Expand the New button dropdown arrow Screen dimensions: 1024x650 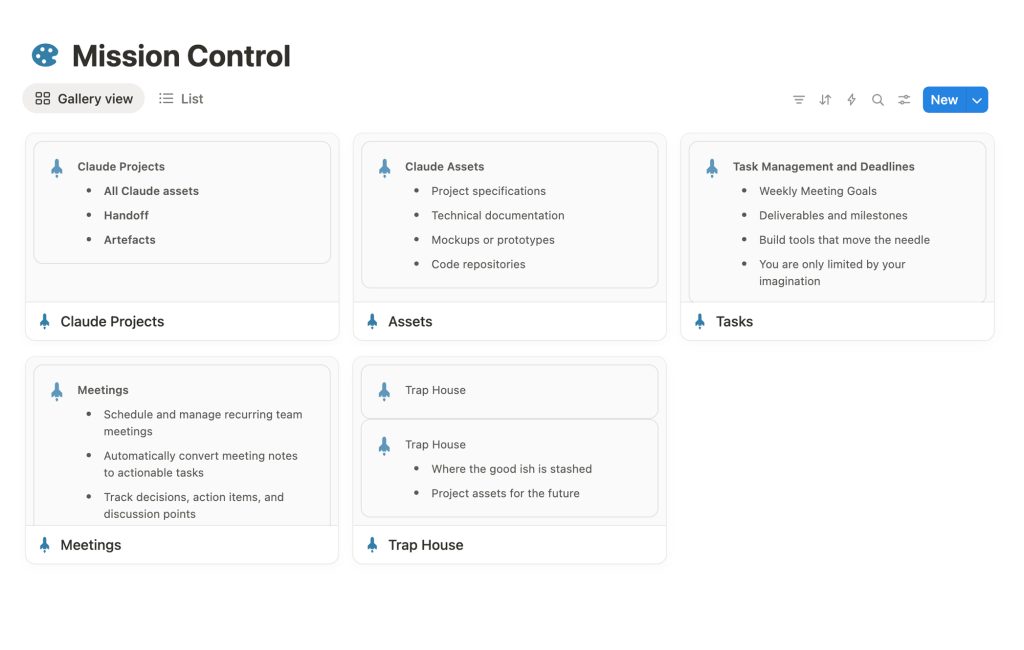coord(977,100)
